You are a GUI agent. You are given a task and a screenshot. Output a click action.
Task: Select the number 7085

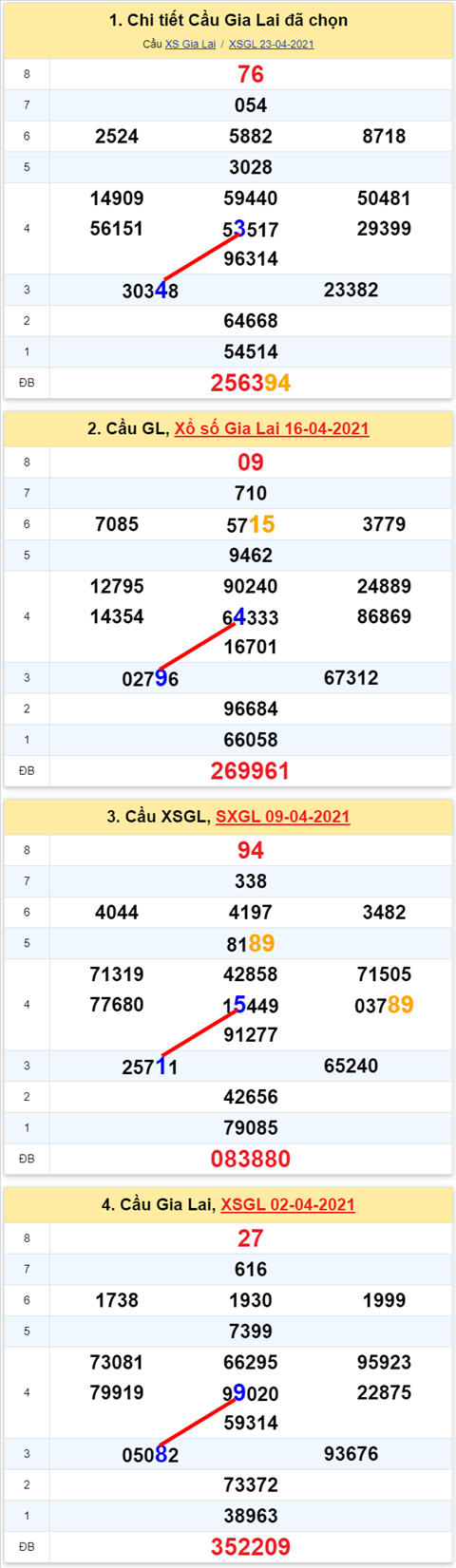[117, 524]
